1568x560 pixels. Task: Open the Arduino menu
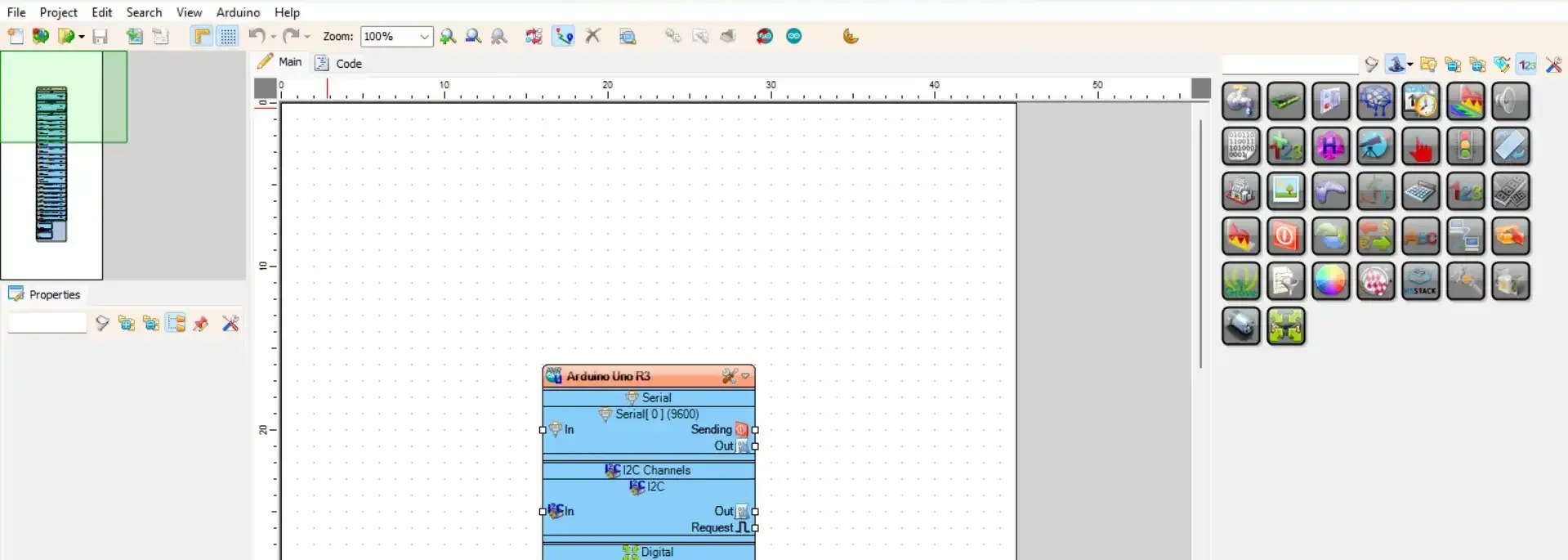[238, 12]
